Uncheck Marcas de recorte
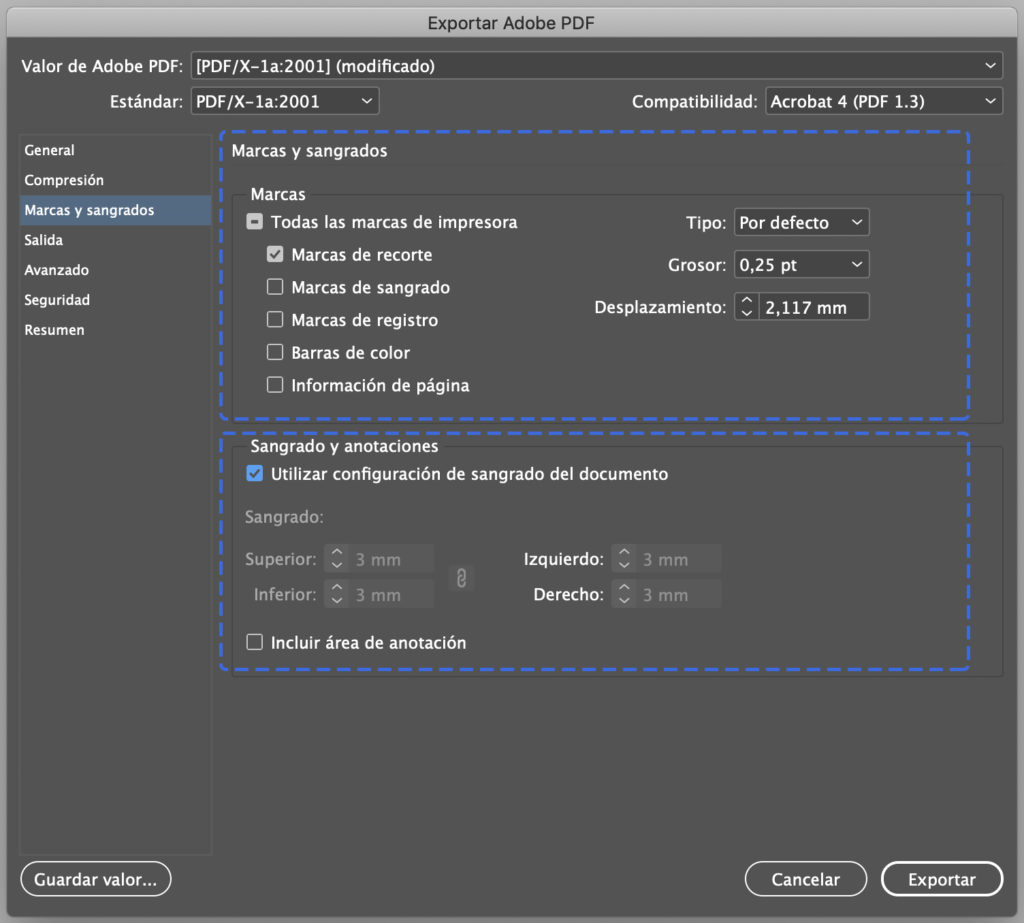This screenshot has height=923, width=1024. (275, 254)
